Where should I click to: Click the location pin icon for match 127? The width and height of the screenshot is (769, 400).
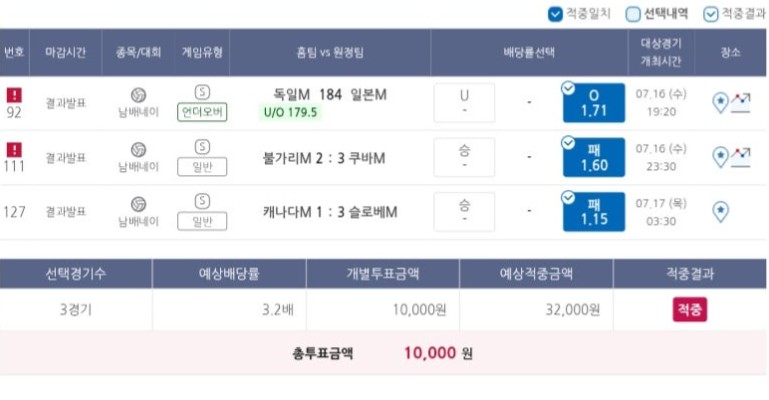tap(720, 211)
